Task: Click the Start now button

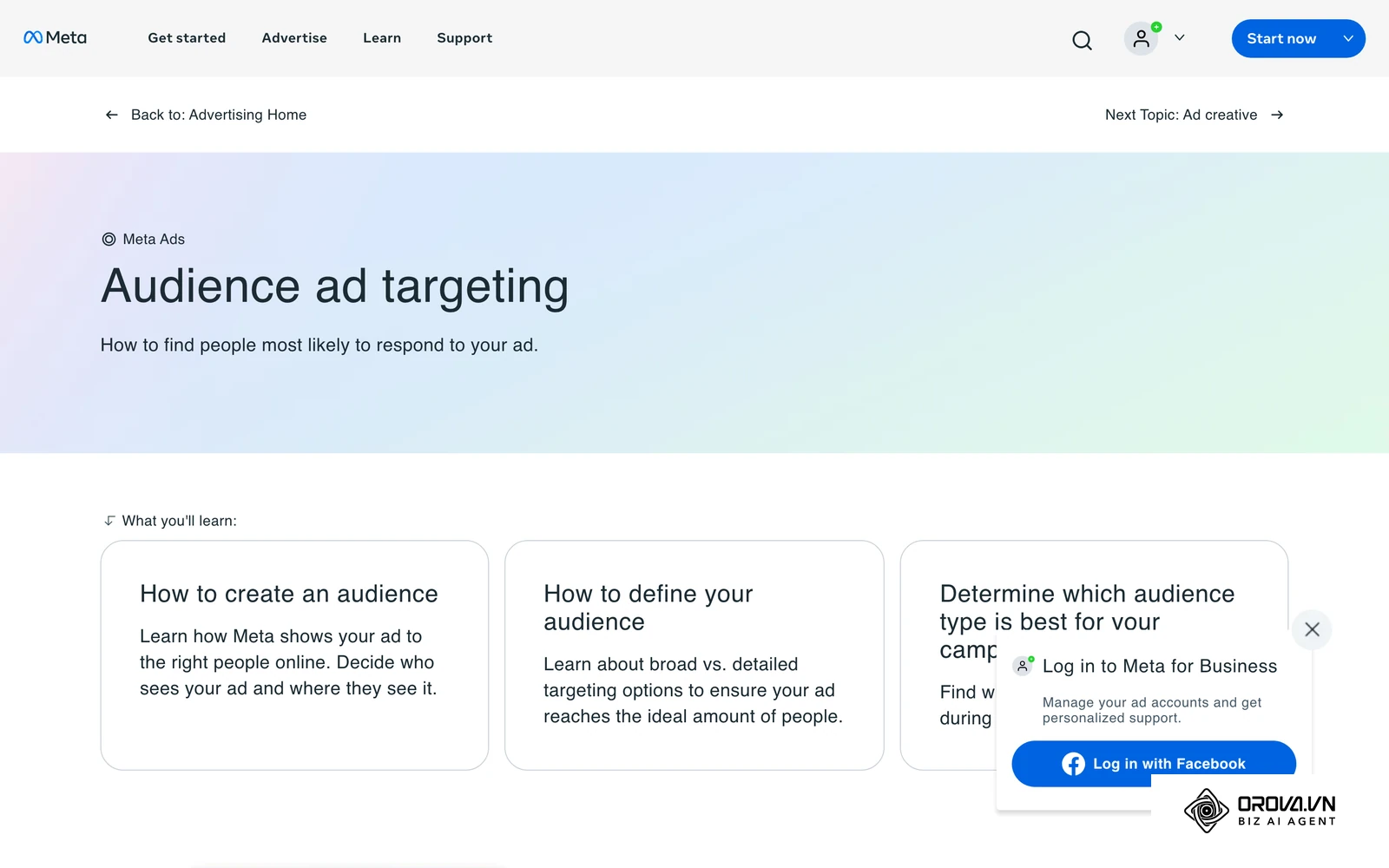Action: click(x=1281, y=38)
